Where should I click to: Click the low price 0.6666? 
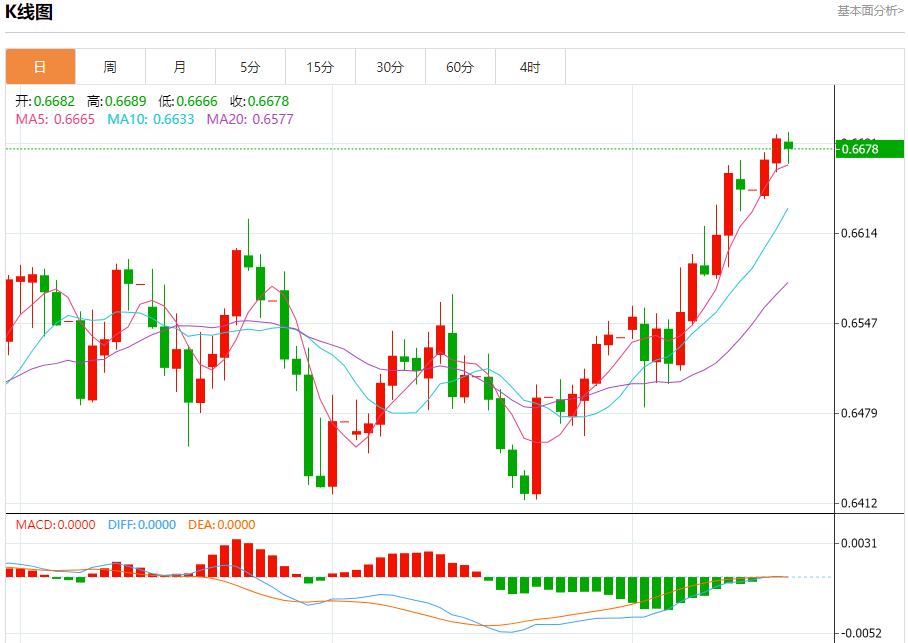197,101
